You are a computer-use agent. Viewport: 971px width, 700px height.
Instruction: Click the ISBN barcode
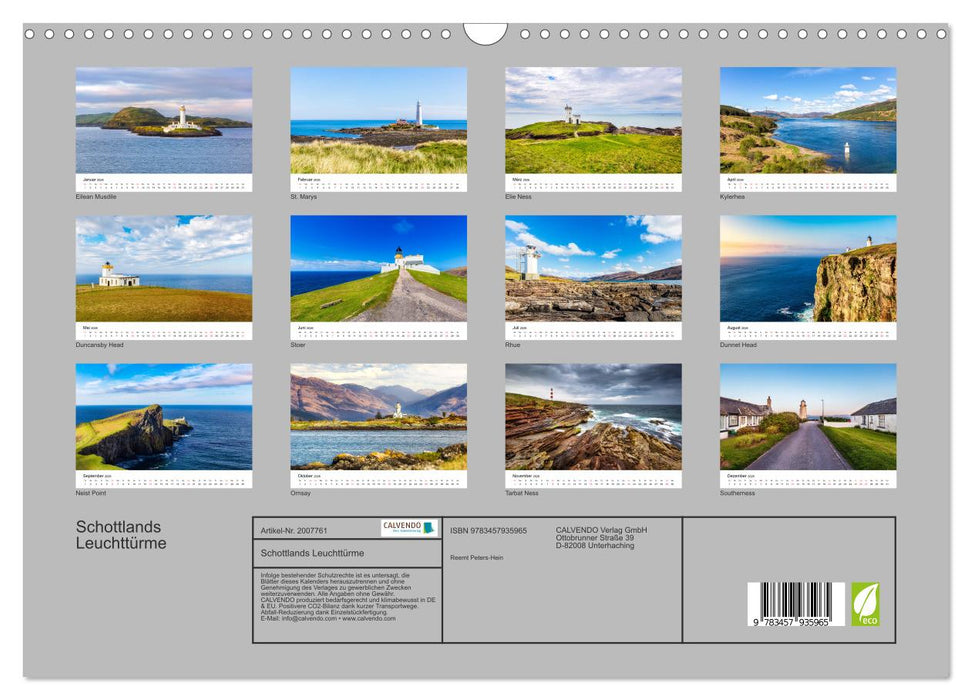click(x=796, y=604)
